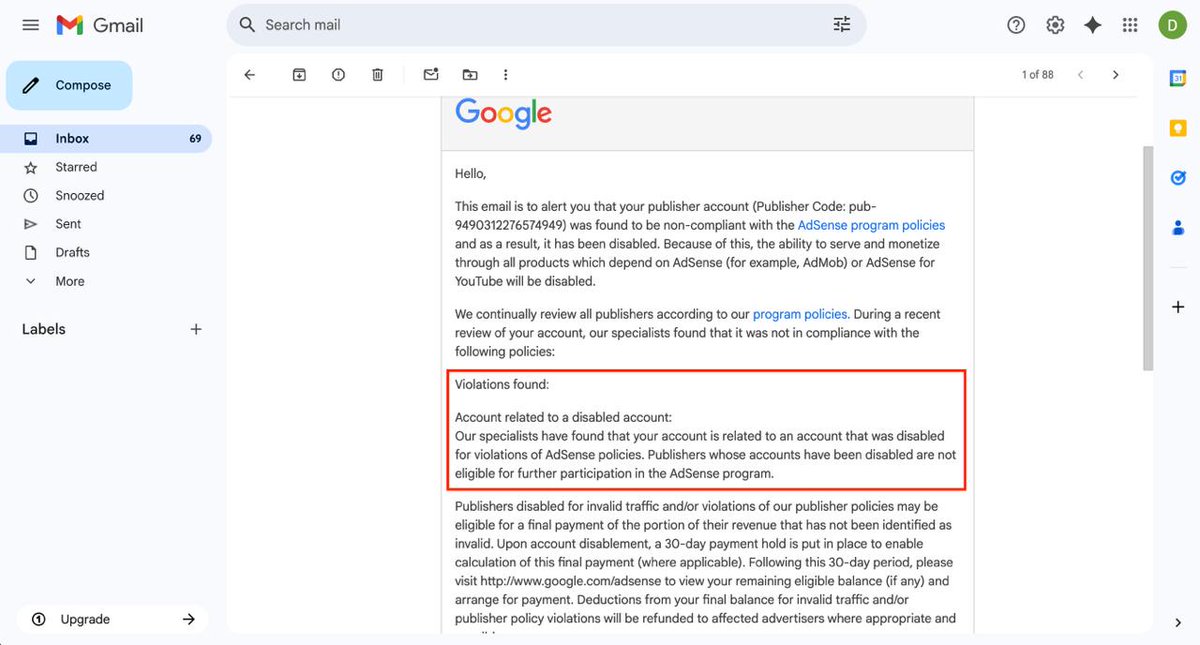Open the Sent folder
Image resolution: width=1200 pixels, height=645 pixels.
coord(106,224)
